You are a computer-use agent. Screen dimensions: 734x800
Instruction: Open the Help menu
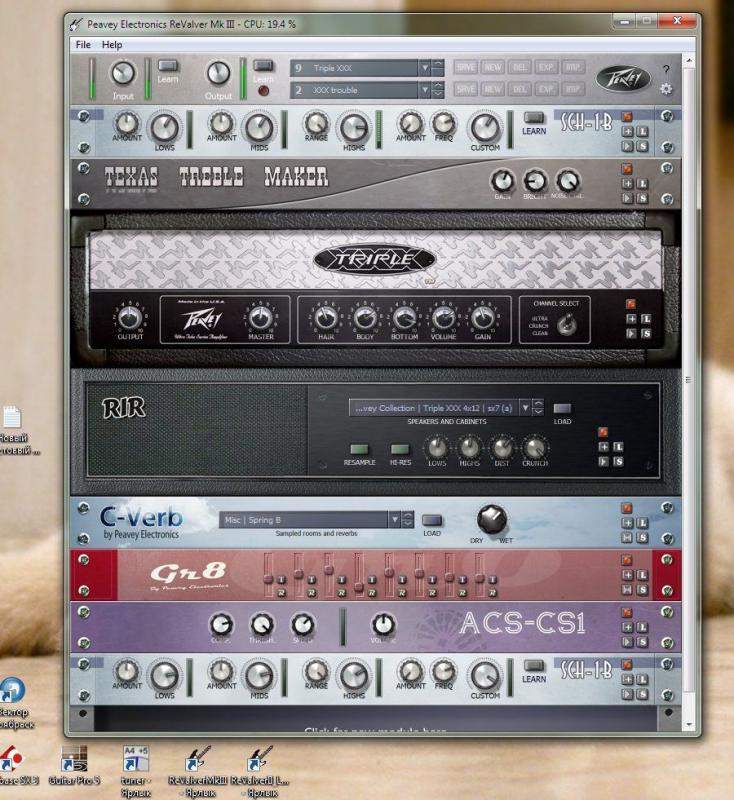click(112, 44)
